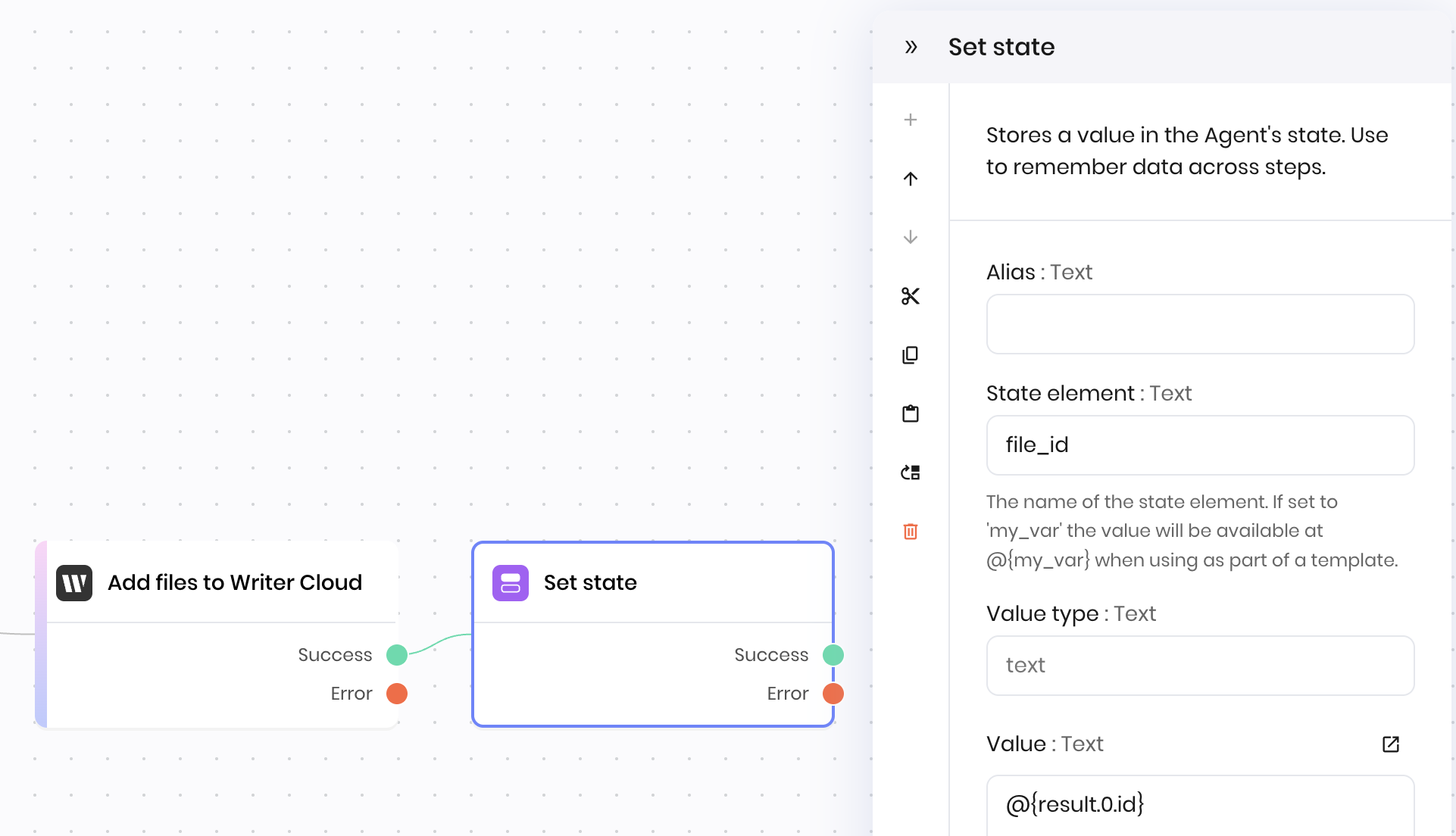Delete the block with trash icon
Viewport: 1456px width, 836px height.
(911, 532)
